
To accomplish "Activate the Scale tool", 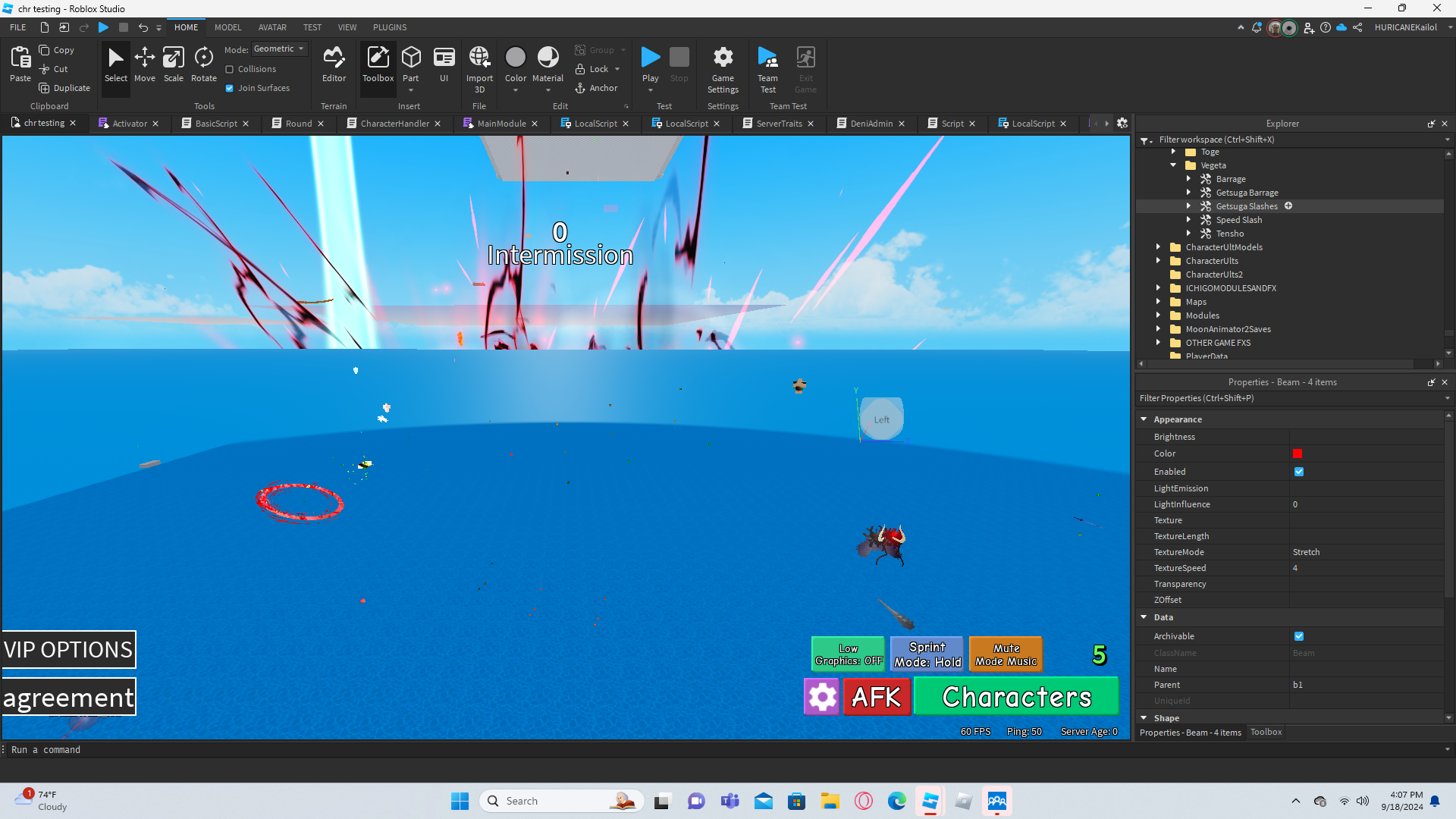I will [173, 64].
